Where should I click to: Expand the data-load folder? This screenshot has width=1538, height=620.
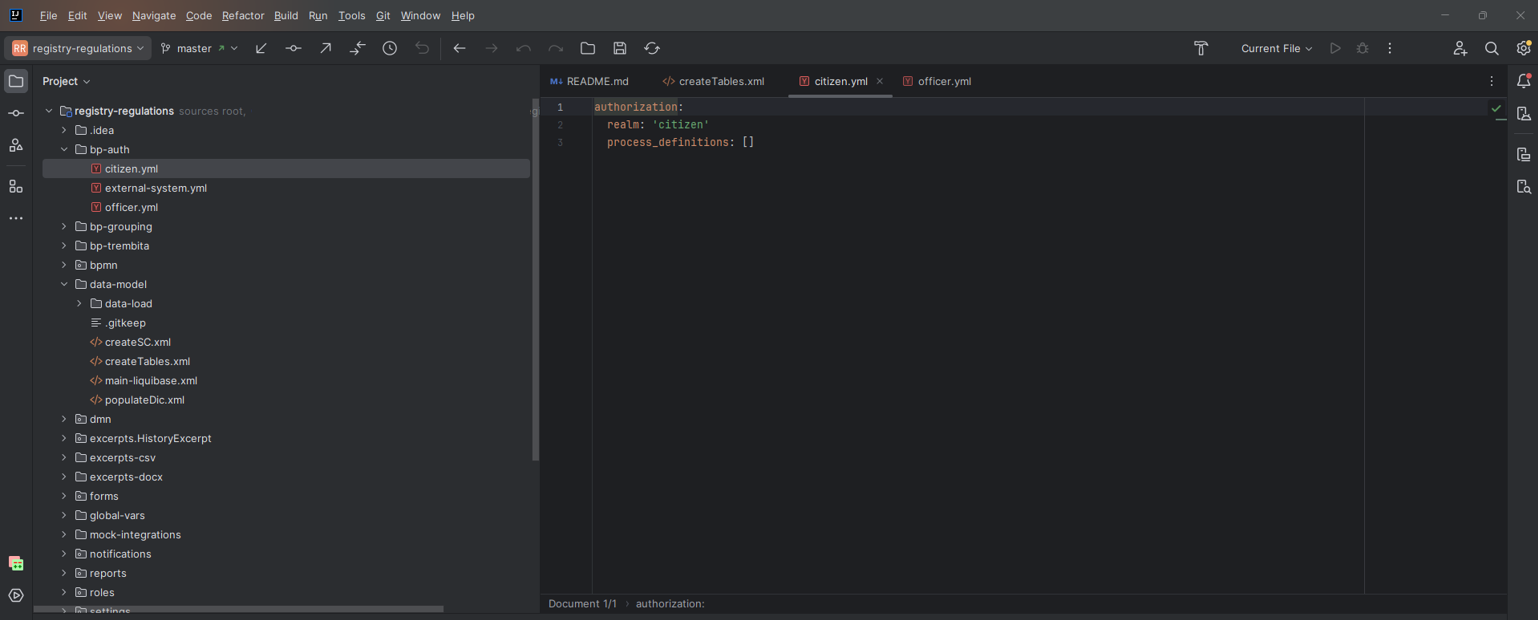tap(80, 304)
